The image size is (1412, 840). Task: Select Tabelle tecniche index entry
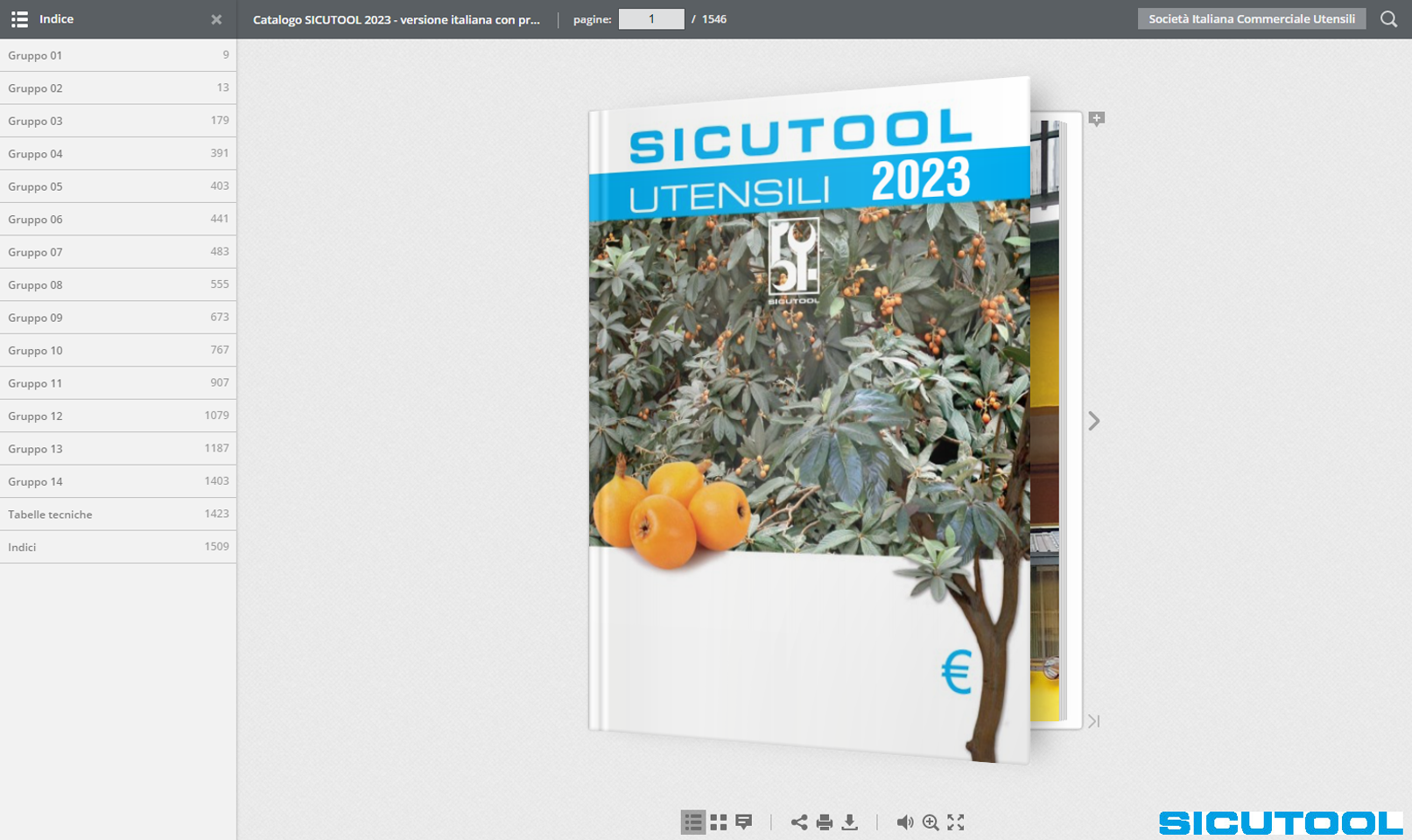pos(118,514)
